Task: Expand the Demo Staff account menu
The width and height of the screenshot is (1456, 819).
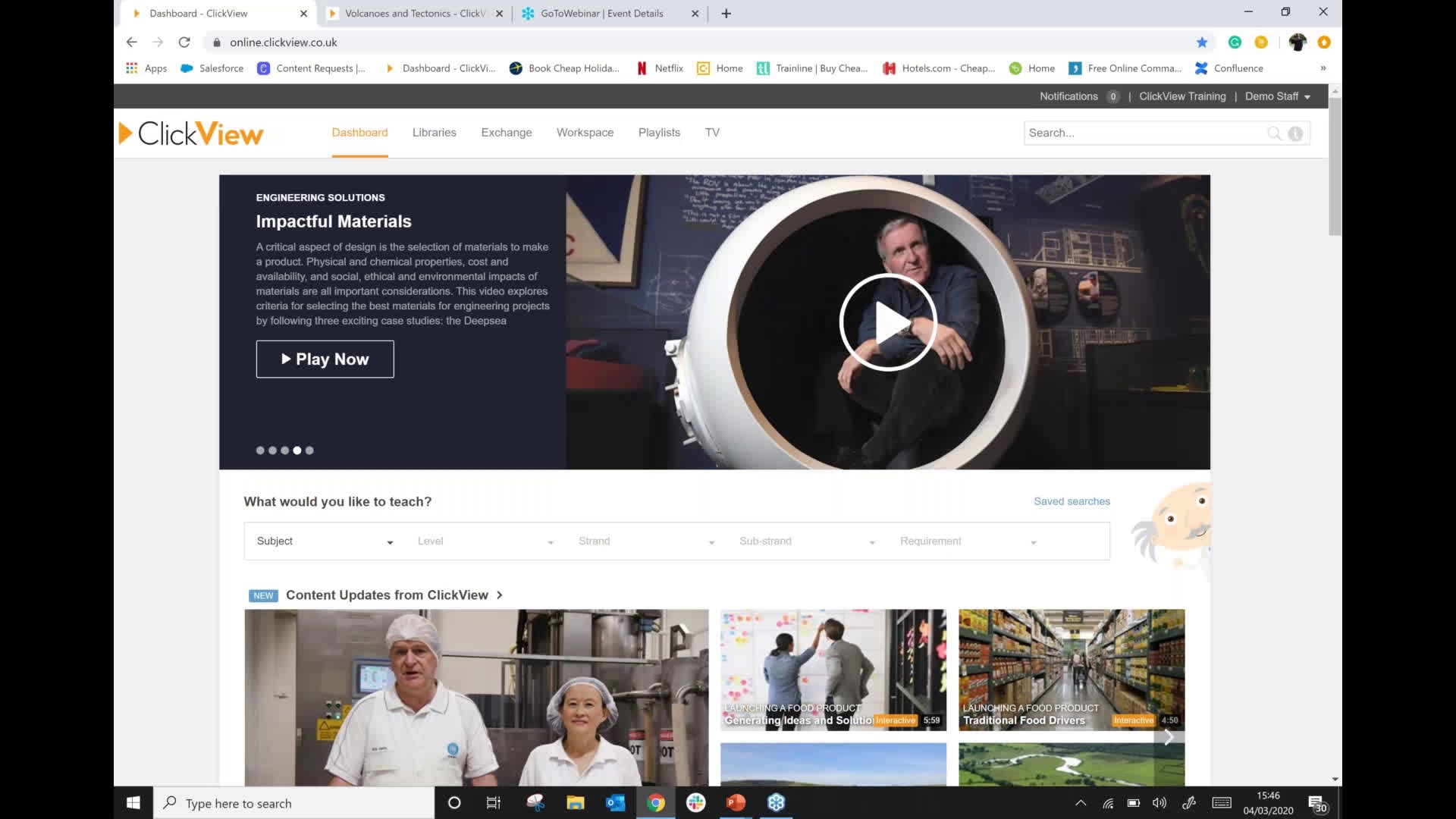Action: pos(1278,96)
